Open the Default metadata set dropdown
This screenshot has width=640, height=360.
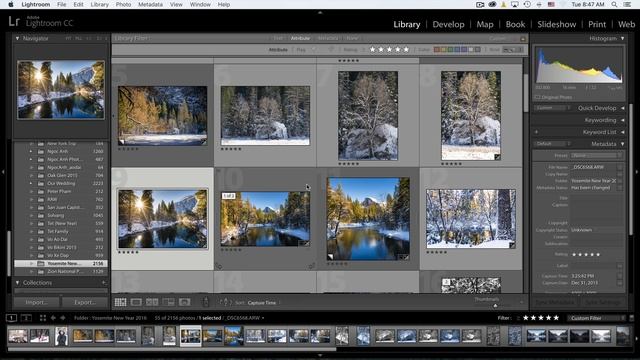552,144
